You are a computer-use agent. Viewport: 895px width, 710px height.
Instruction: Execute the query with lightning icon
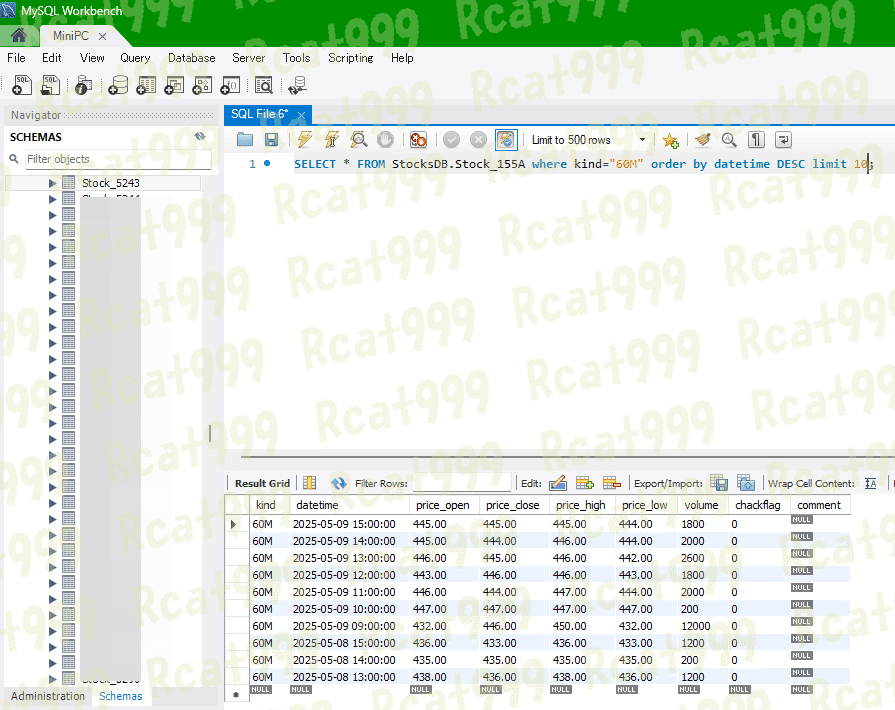coord(305,139)
